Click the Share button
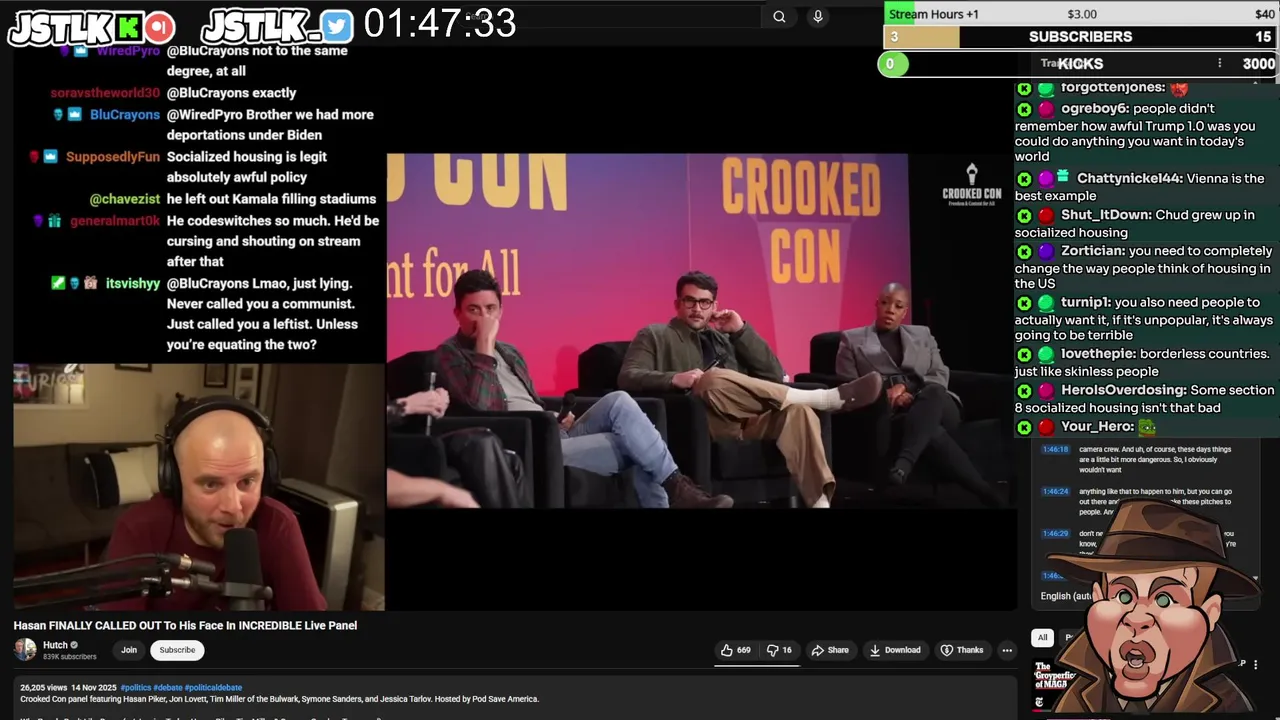 click(830, 650)
